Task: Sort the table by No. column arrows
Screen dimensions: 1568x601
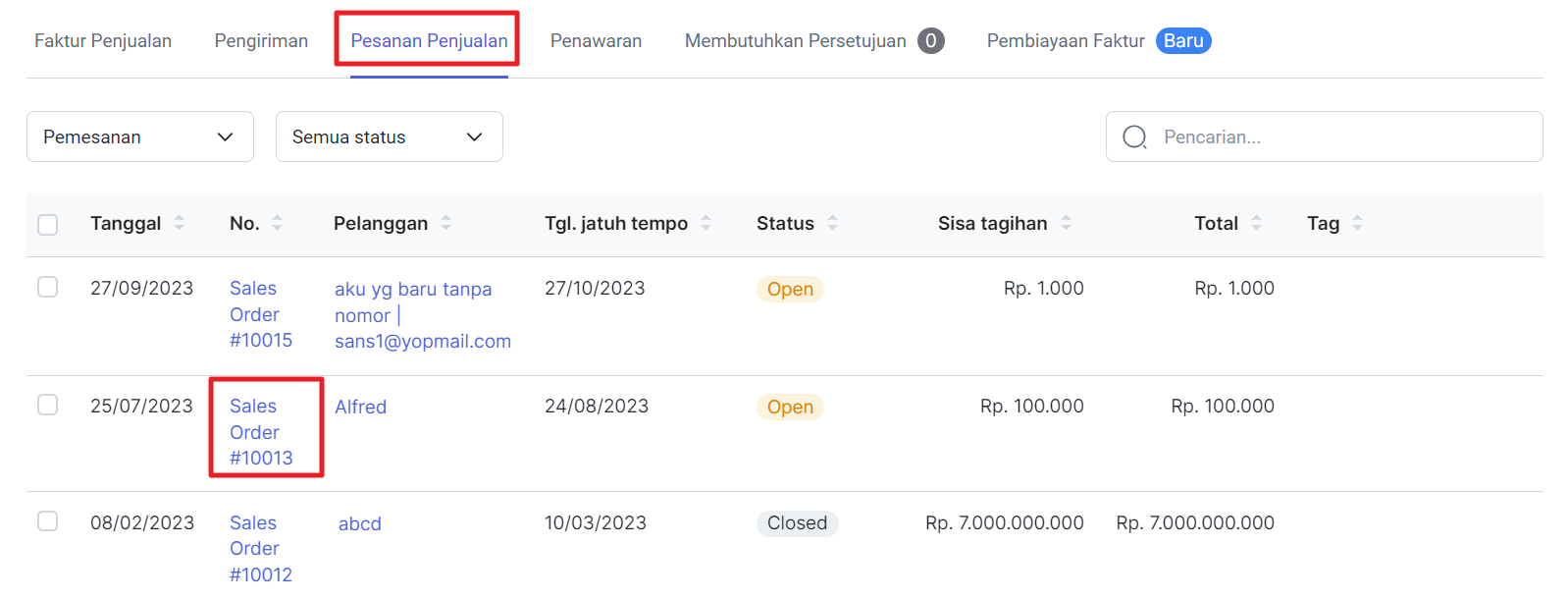Action: tap(277, 224)
